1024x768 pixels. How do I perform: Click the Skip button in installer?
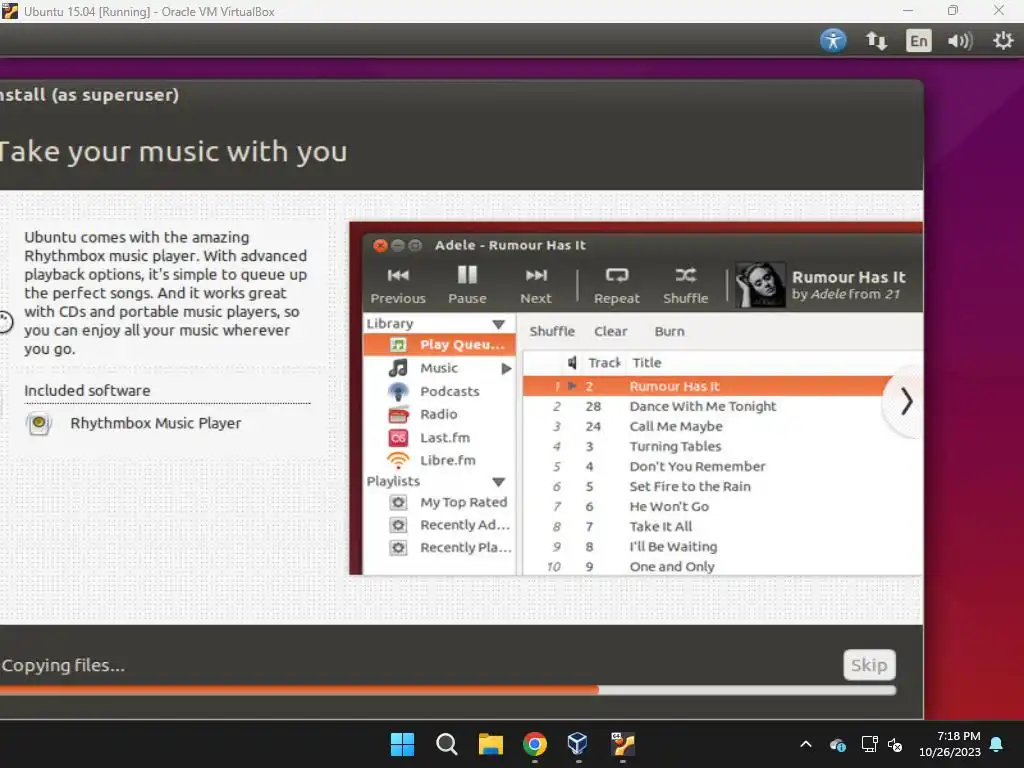point(869,665)
